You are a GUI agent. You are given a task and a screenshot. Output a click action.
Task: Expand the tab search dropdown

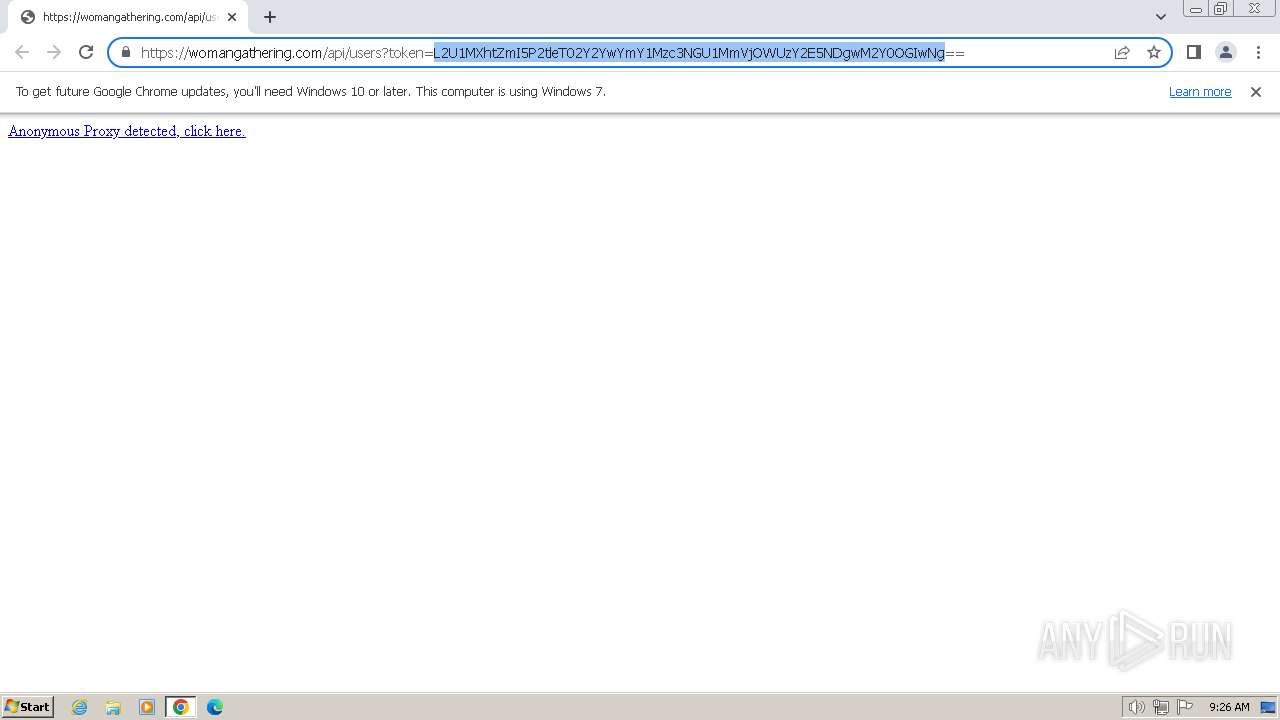pos(1161,17)
